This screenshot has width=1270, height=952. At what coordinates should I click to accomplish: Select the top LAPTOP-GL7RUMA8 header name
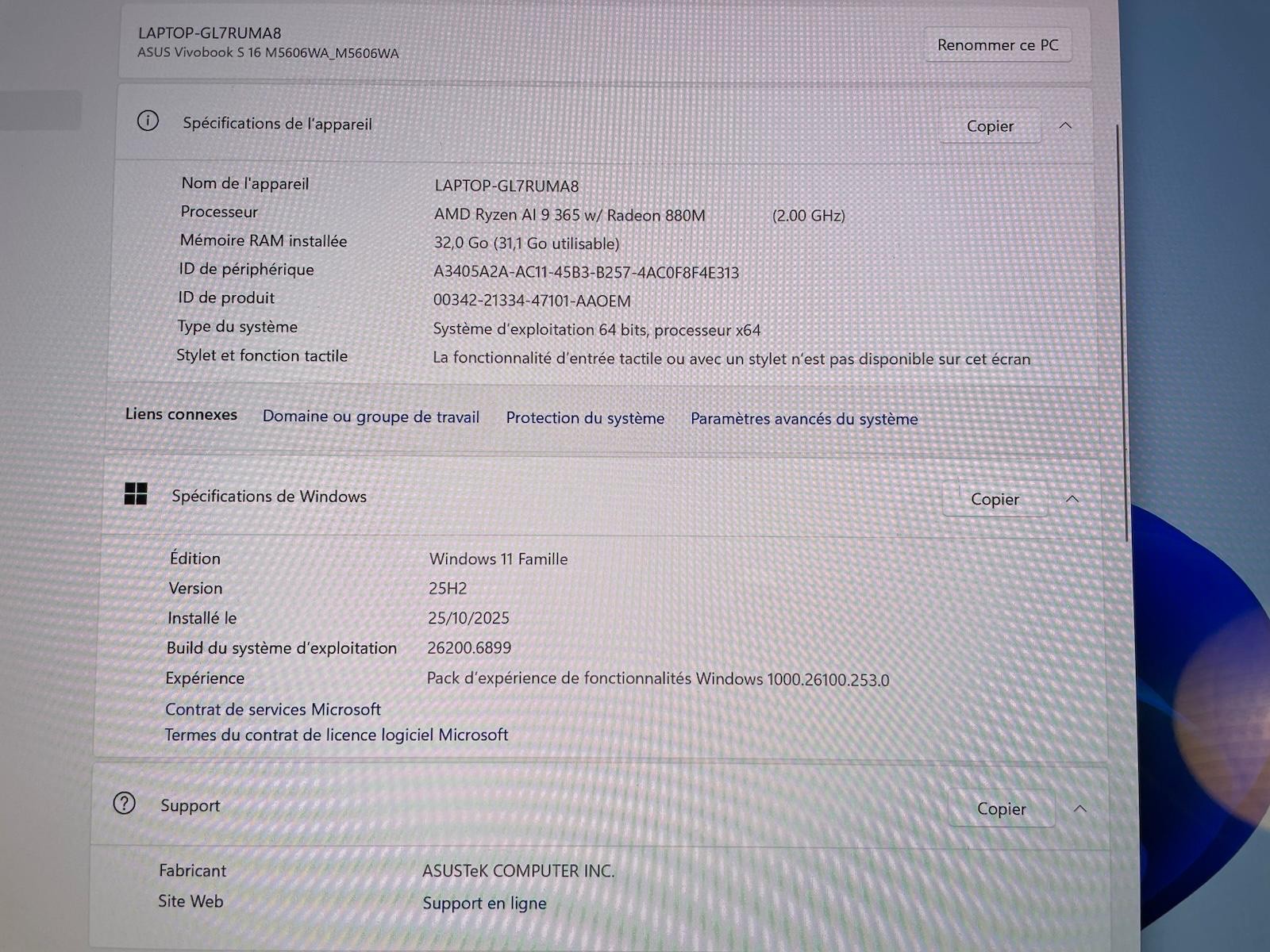210,33
